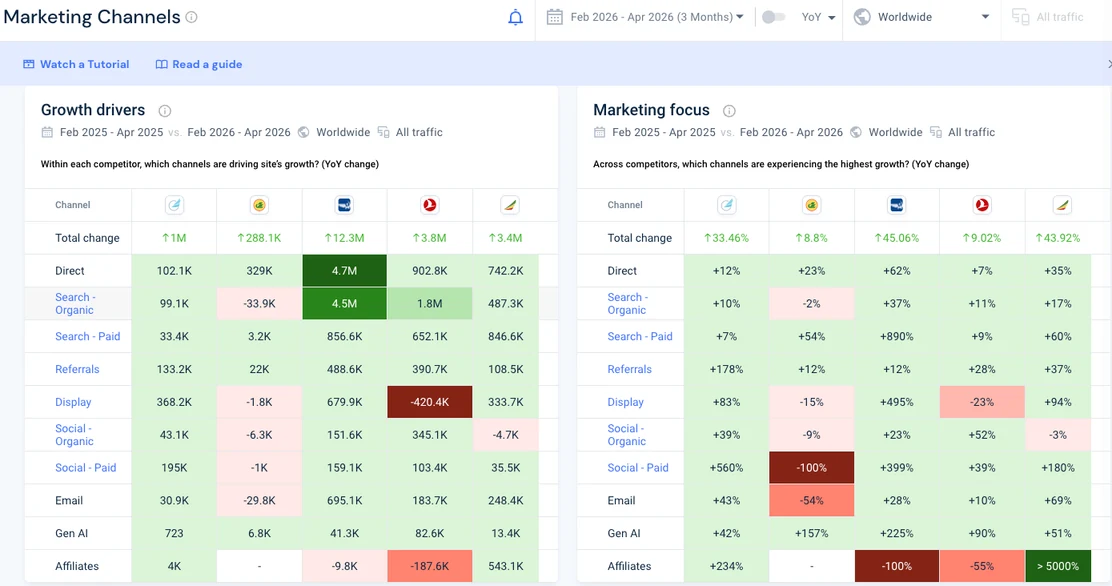Click info icon next to Marketing focus
This screenshot has width=1112, height=586.
pyautogui.click(x=729, y=111)
